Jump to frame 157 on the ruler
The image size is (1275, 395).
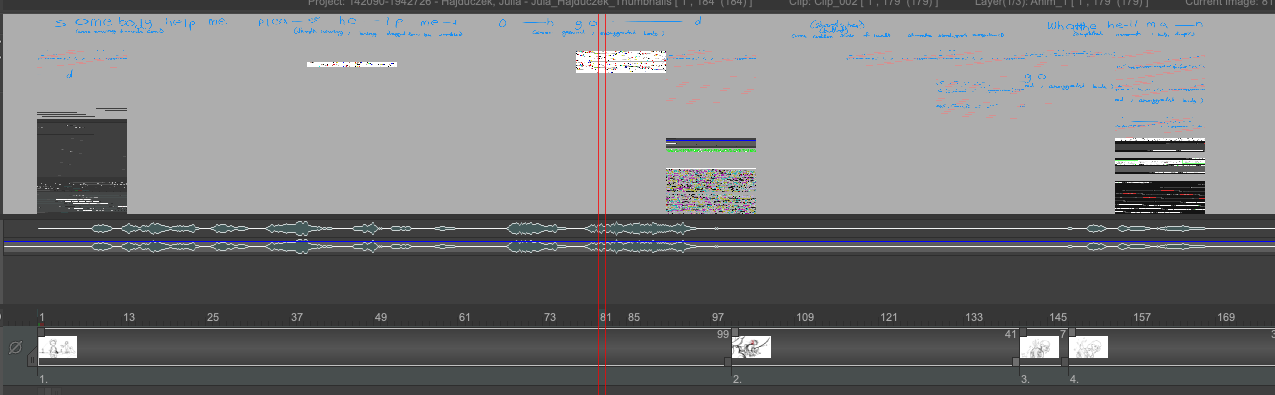(x=1142, y=317)
